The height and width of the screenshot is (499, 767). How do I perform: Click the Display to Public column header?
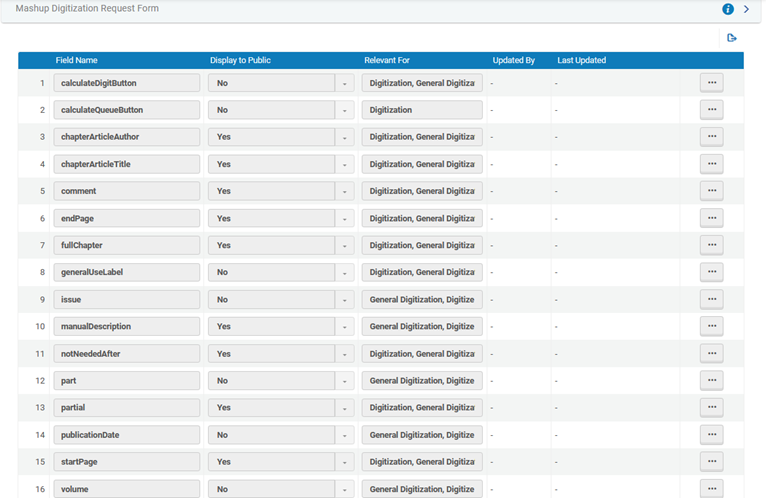(x=240, y=60)
